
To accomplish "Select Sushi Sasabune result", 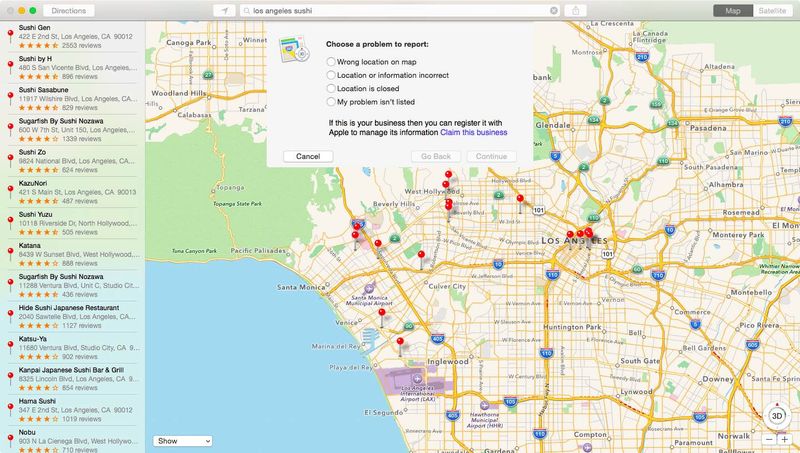I will (x=72, y=98).
